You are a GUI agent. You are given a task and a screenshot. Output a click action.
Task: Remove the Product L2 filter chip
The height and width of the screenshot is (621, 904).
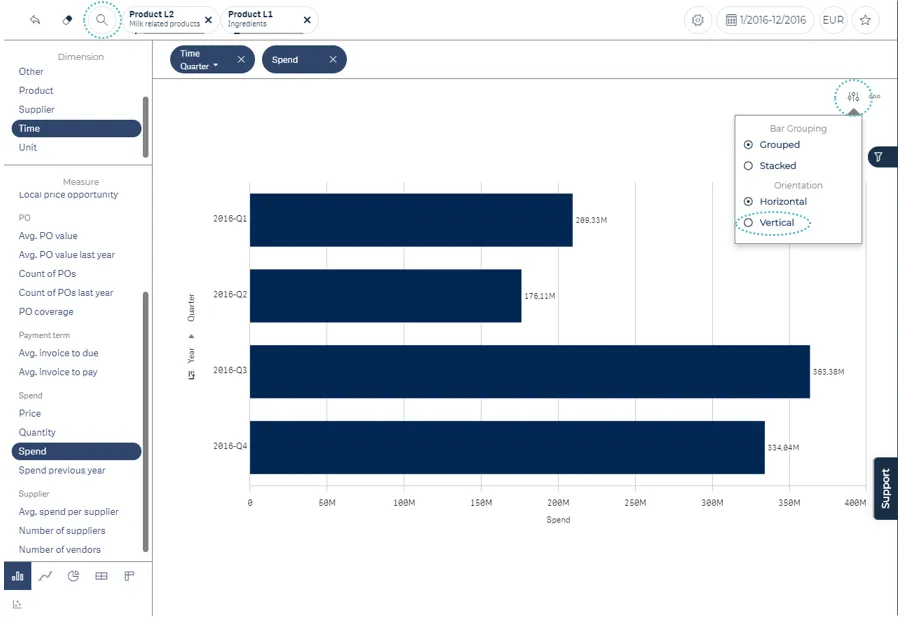pos(208,20)
